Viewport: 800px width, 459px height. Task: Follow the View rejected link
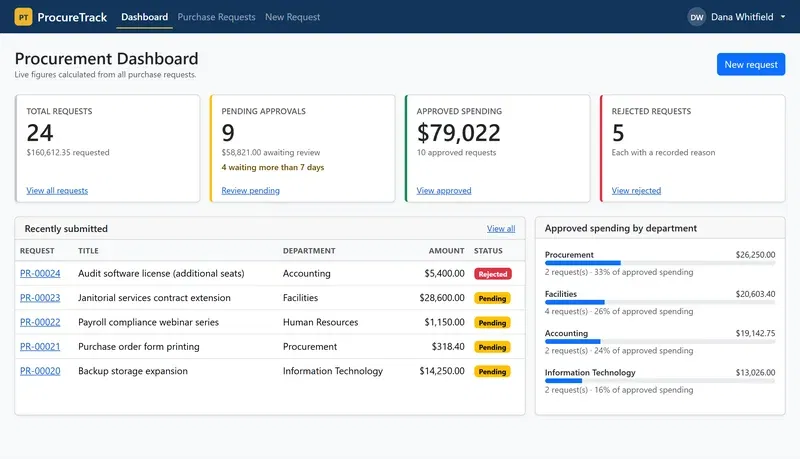[x=636, y=190]
